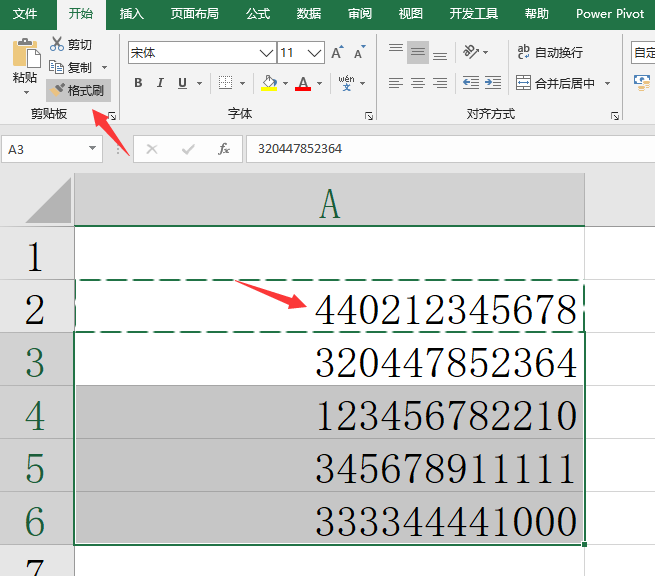Click the Insert Function fx icon

coord(224,149)
